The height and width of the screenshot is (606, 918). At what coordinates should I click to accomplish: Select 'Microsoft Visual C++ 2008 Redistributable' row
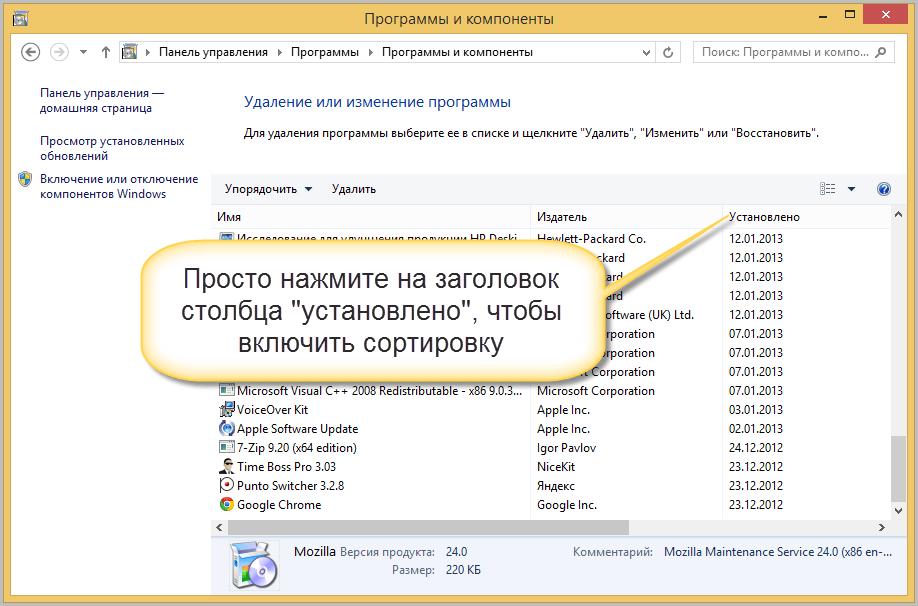[x=550, y=391]
